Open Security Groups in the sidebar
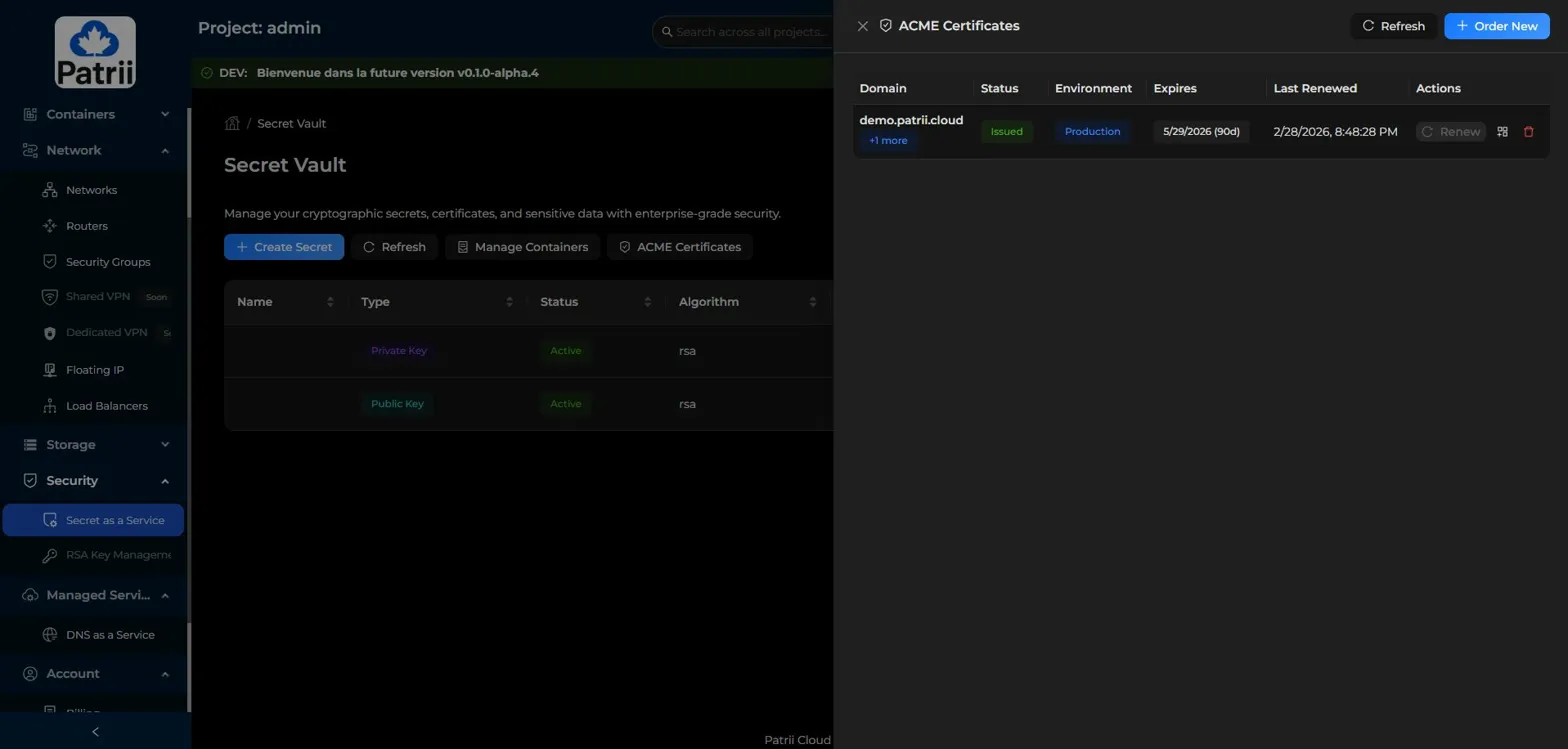Viewport: 1568px width, 749px height. pyautogui.click(x=107, y=262)
